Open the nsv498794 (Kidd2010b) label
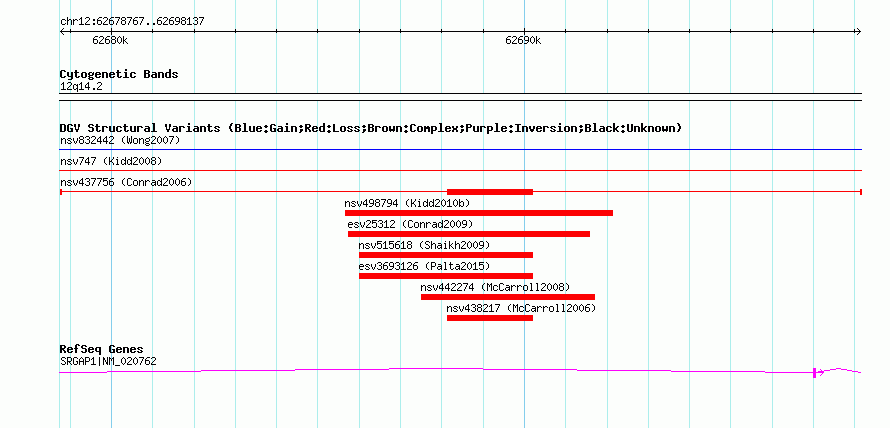The image size is (890, 428). [x=407, y=203]
